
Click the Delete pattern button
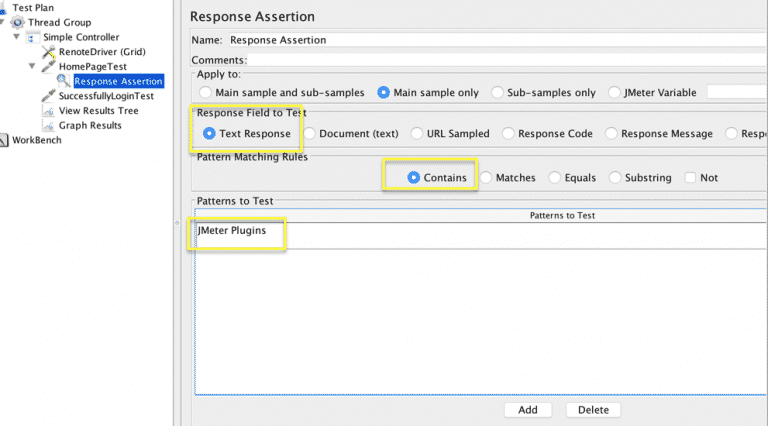(x=593, y=410)
